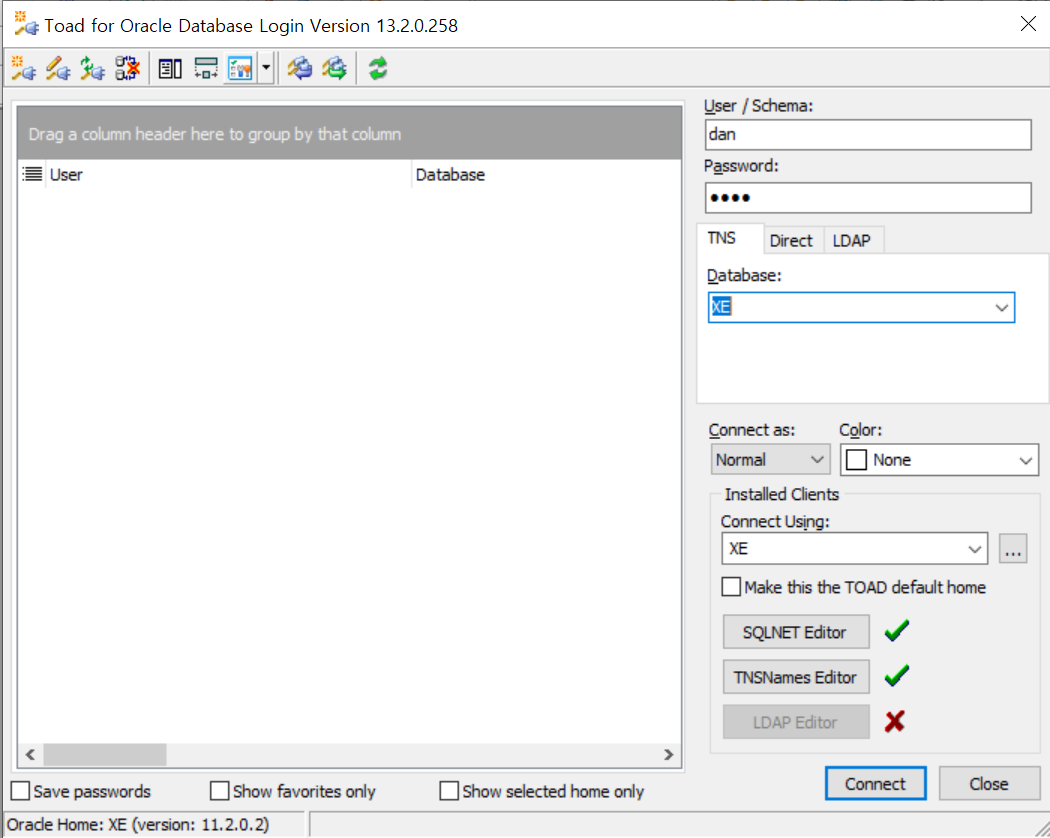
Task: Click the green check beside TNSNames Editor
Action: click(897, 675)
